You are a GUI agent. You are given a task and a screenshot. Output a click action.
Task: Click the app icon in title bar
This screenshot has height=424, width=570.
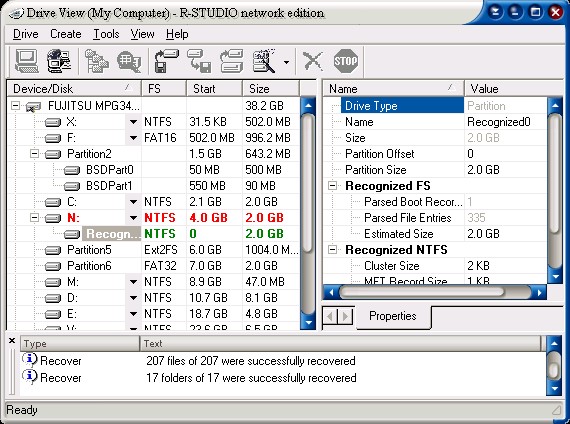tap(16, 14)
